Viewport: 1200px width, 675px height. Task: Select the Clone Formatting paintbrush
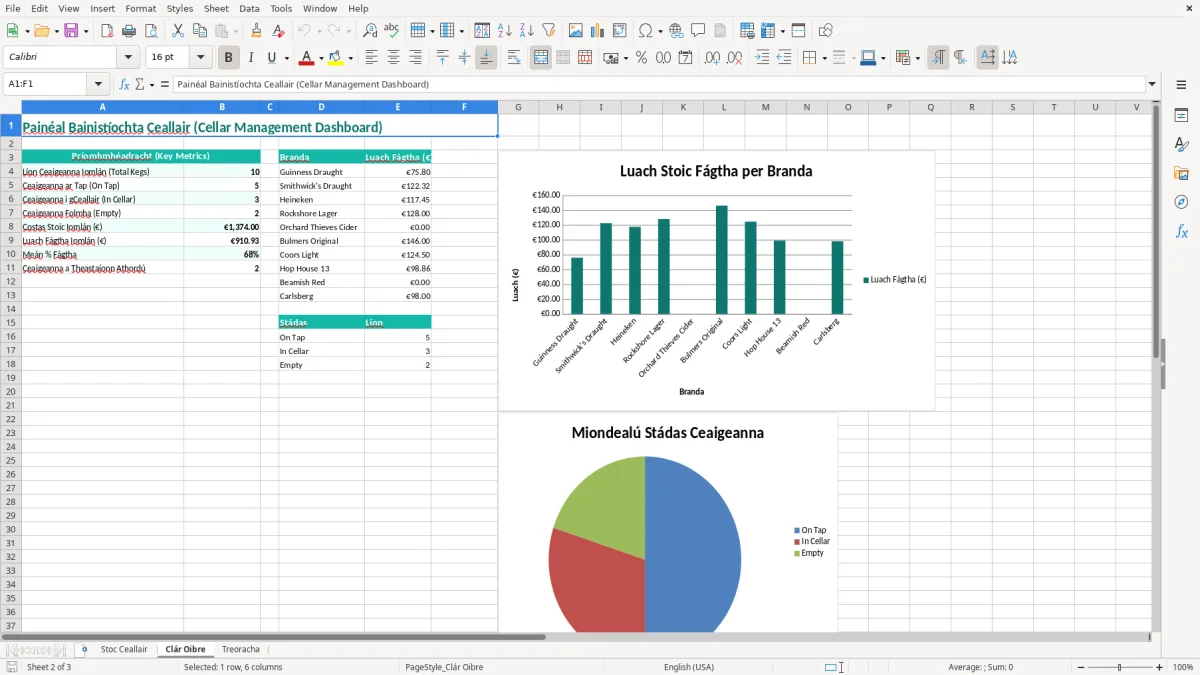256,31
